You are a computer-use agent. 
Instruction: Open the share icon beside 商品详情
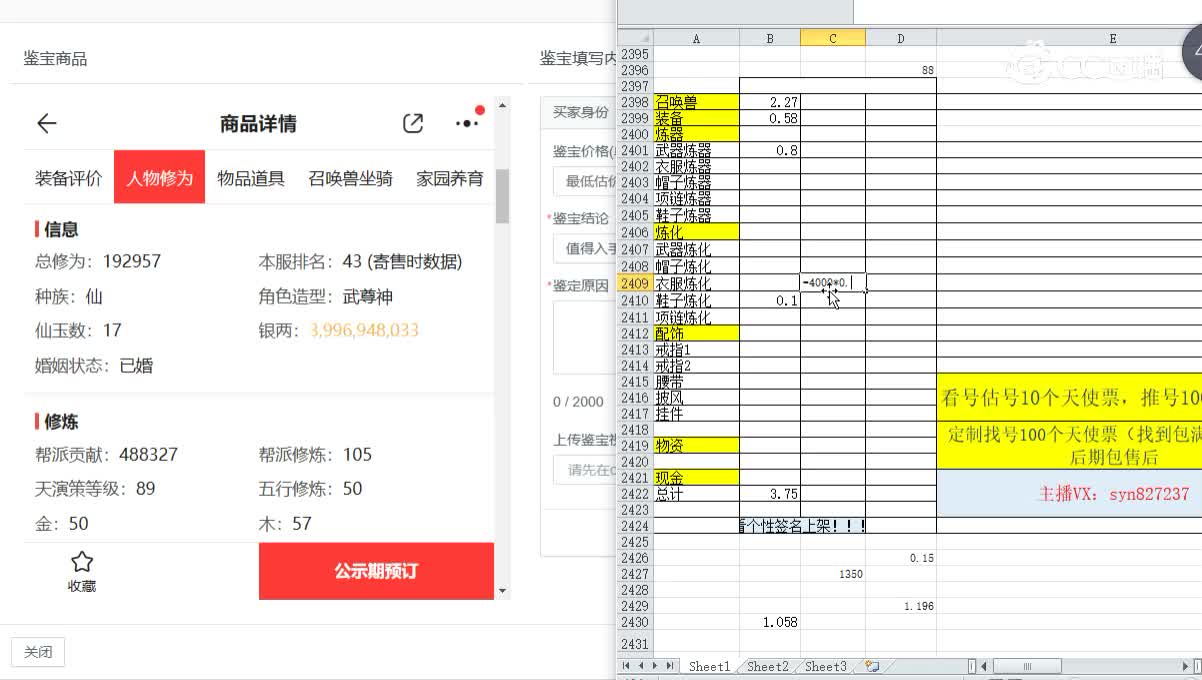click(x=412, y=124)
